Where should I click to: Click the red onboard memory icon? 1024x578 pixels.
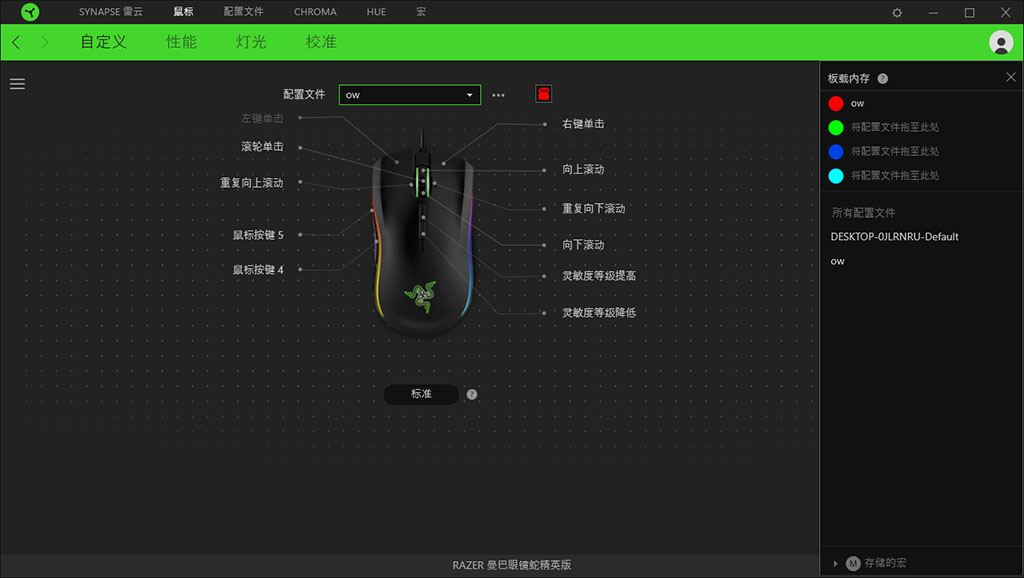click(543, 94)
